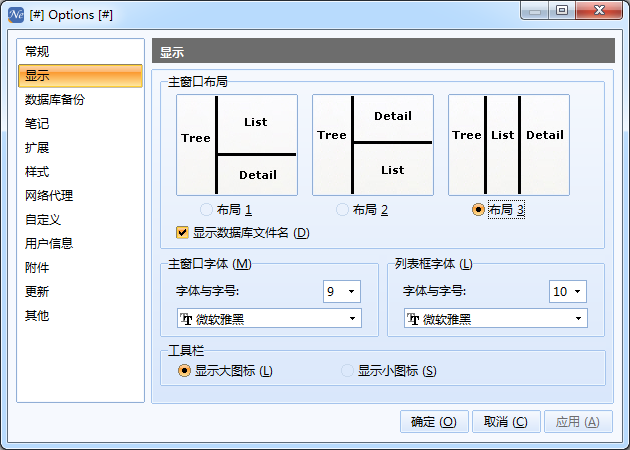Select 显示大图标 toolbar option
Viewport: 630px width, 450px height.
point(184,371)
